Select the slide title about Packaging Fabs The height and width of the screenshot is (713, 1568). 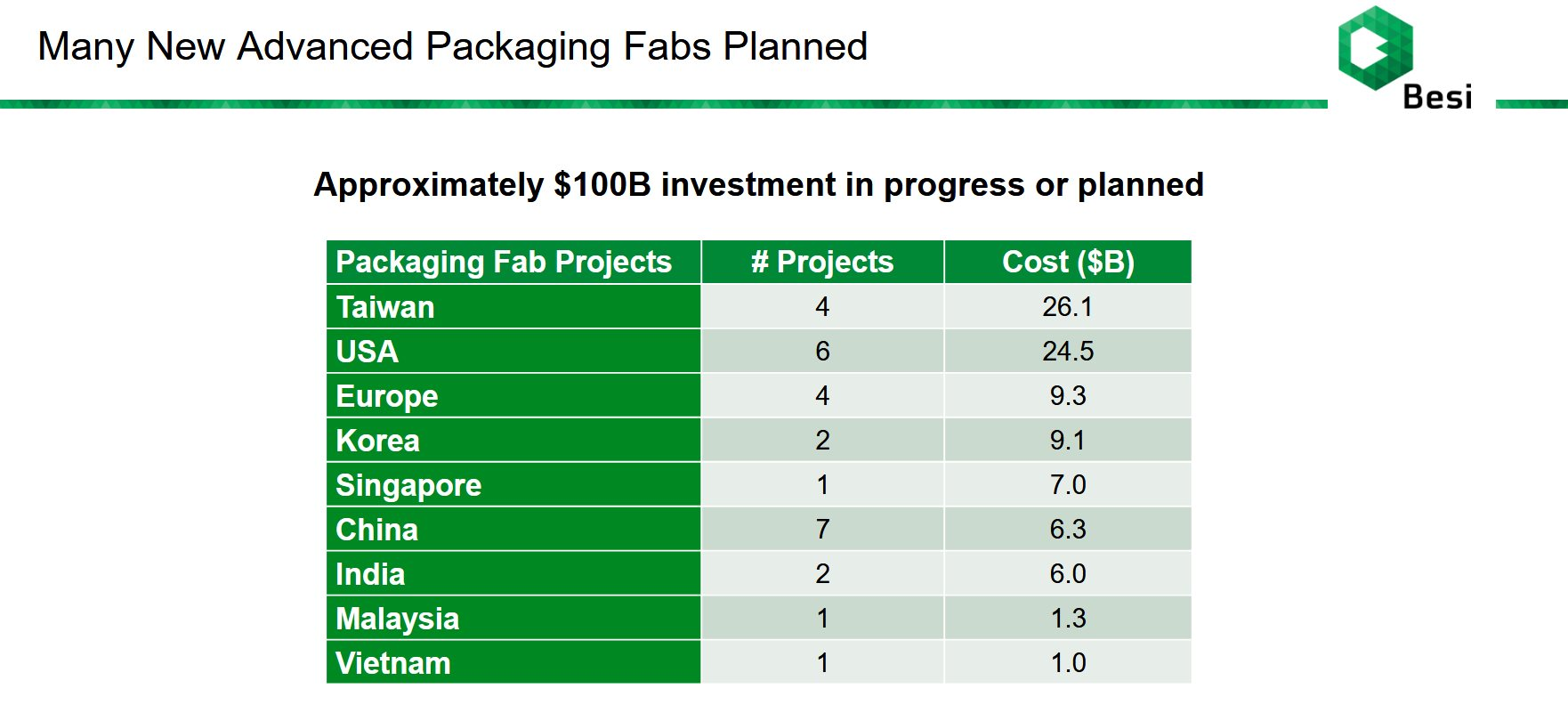pos(453,46)
